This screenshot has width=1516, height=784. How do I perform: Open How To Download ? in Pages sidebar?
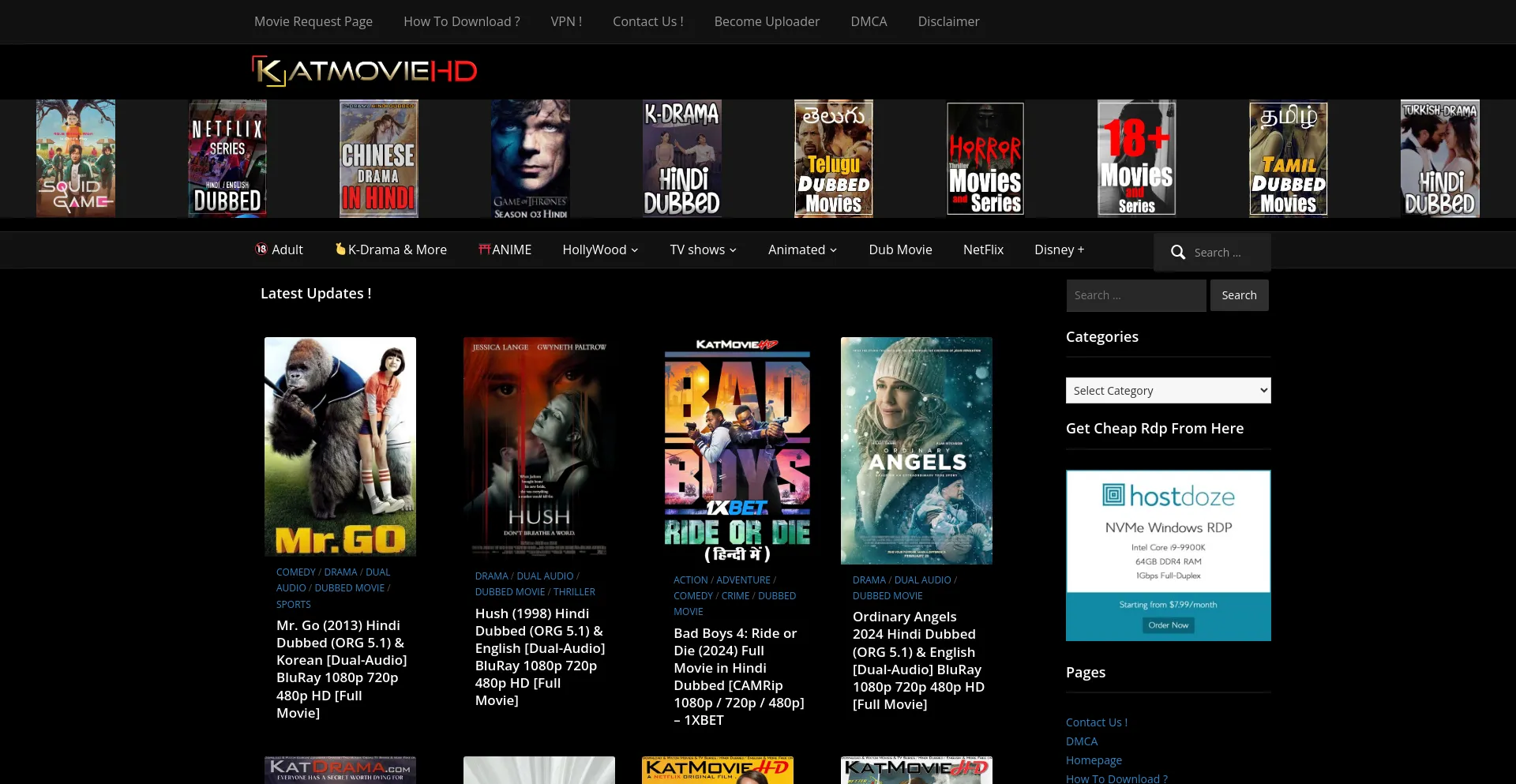[1116, 778]
